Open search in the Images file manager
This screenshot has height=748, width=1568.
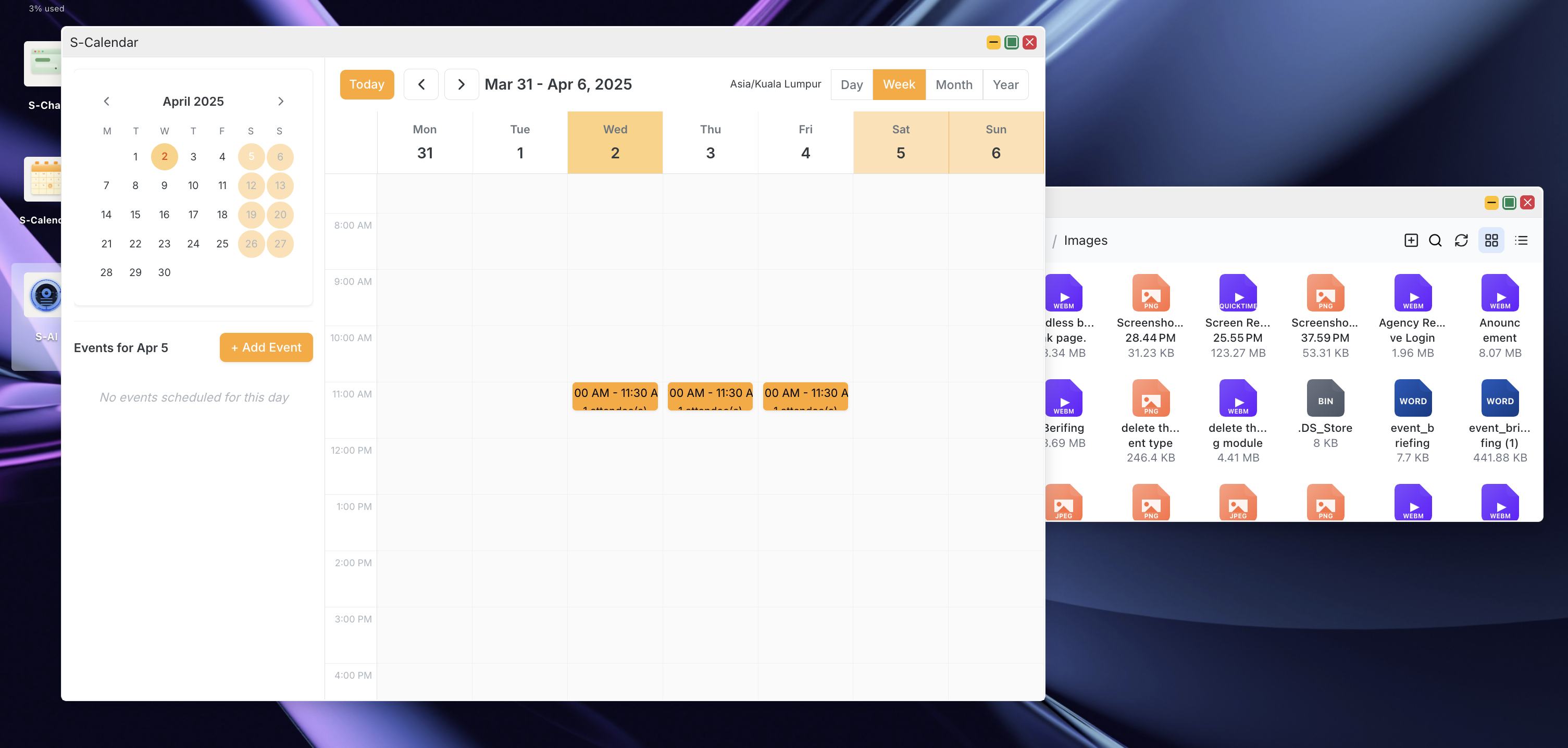[1435, 241]
